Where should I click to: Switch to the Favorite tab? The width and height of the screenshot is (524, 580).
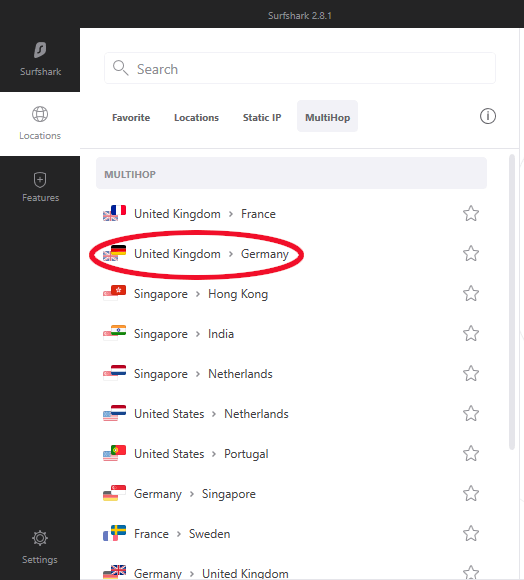pos(131,117)
